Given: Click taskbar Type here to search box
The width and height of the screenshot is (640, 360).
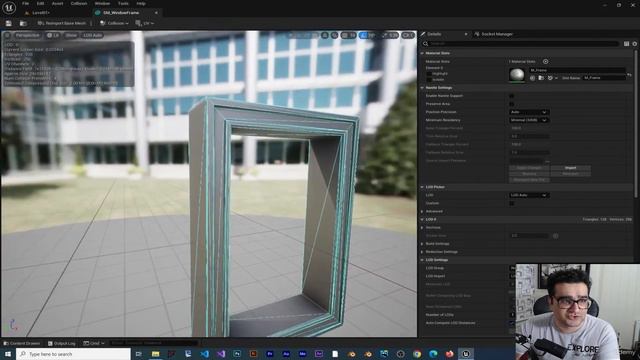Looking at the screenshot, I should coord(73,354).
